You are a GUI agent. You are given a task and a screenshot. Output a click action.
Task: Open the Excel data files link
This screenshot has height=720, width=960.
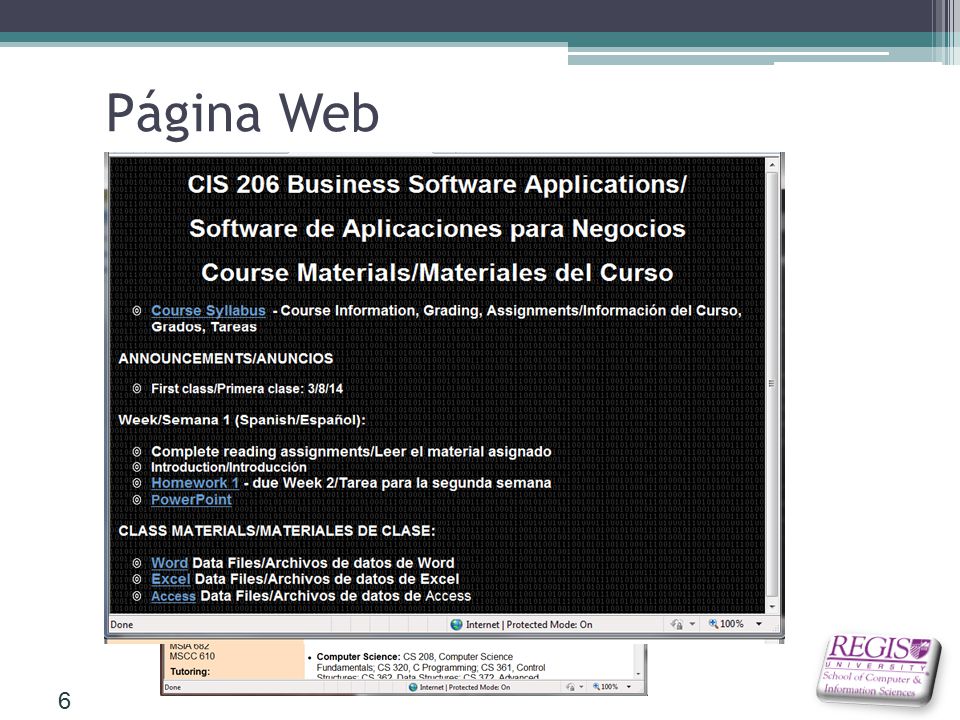click(171, 579)
